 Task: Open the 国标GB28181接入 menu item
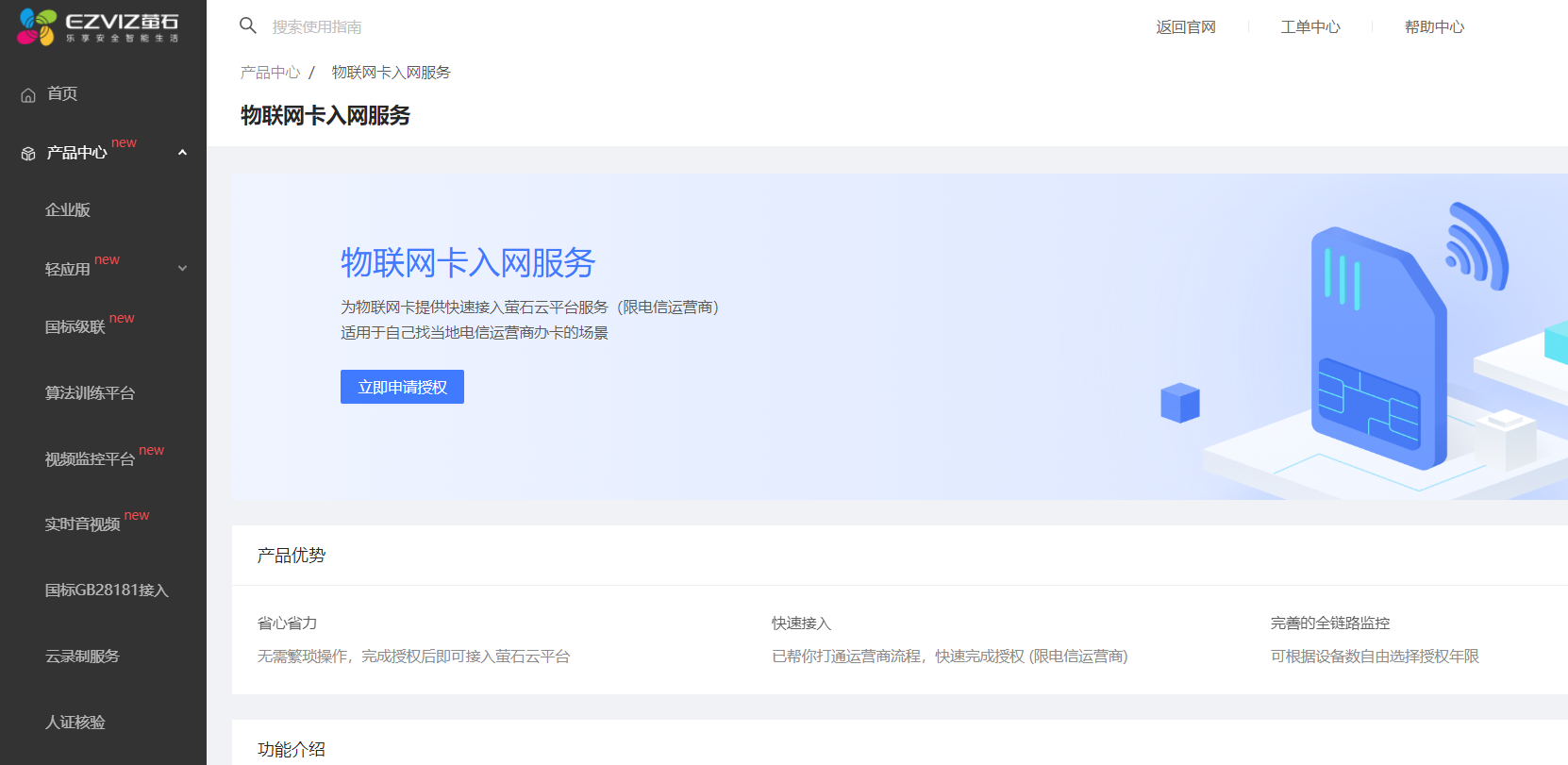click(x=107, y=590)
